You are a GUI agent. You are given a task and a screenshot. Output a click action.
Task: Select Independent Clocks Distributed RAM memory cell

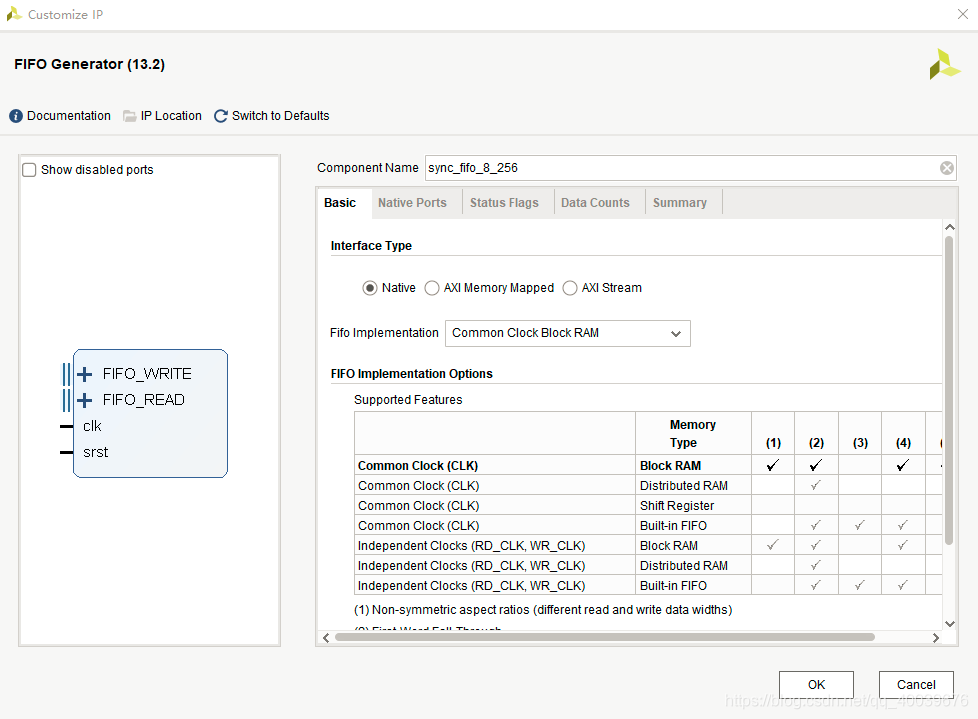click(693, 566)
